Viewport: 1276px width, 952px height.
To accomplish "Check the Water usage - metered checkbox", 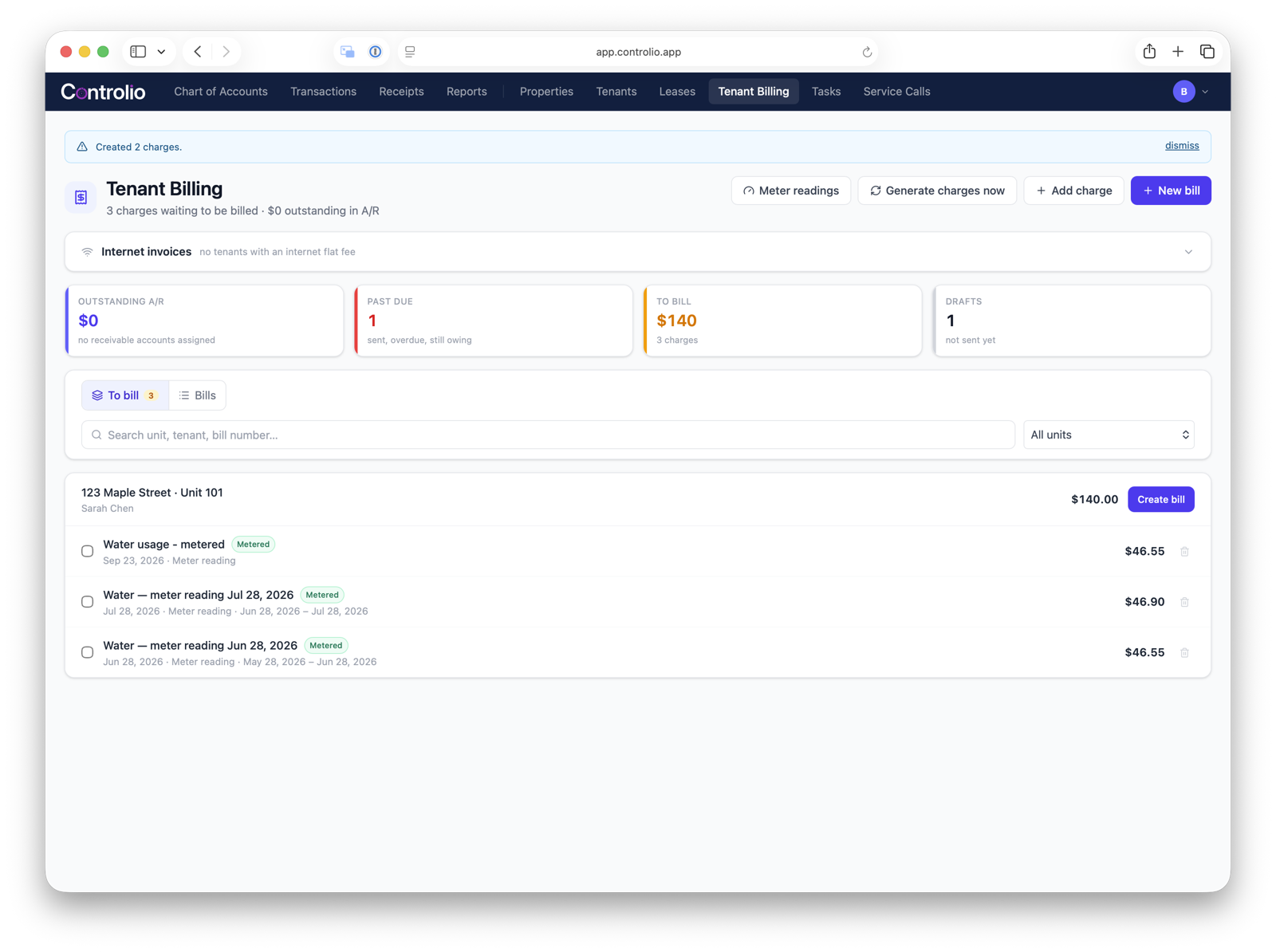I will 88,551.
